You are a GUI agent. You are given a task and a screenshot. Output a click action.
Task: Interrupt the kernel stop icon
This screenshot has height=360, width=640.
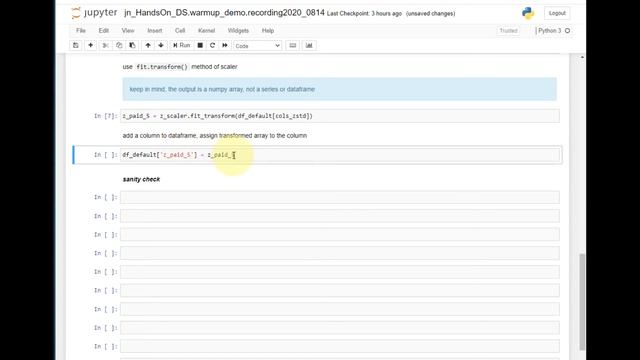click(x=200, y=45)
